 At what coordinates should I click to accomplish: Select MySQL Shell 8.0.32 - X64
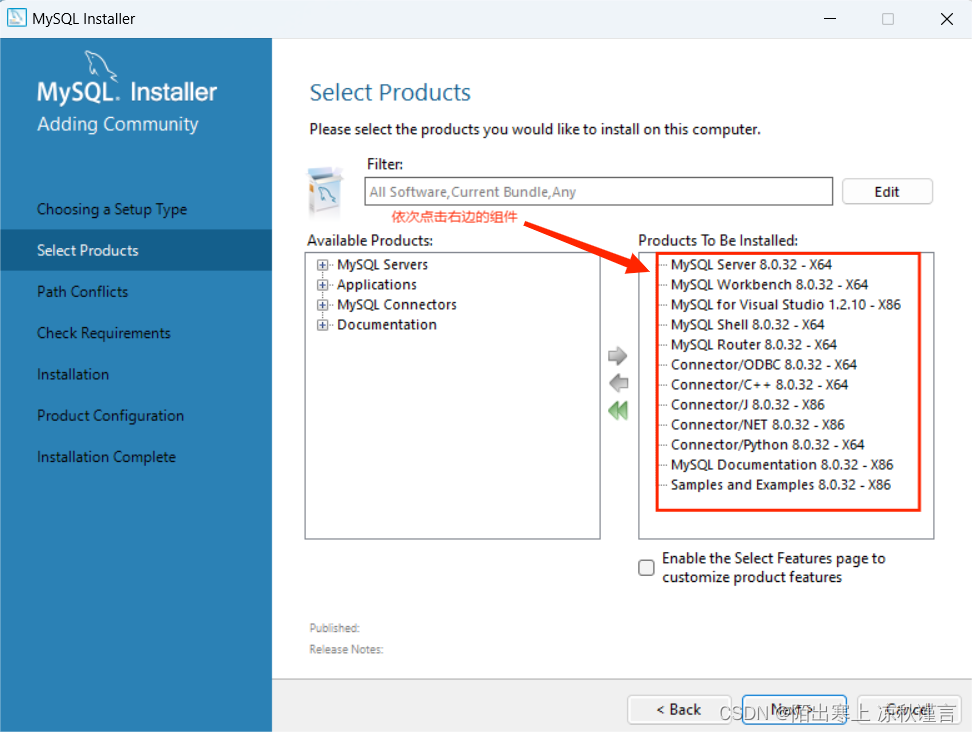pyautogui.click(x=748, y=324)
